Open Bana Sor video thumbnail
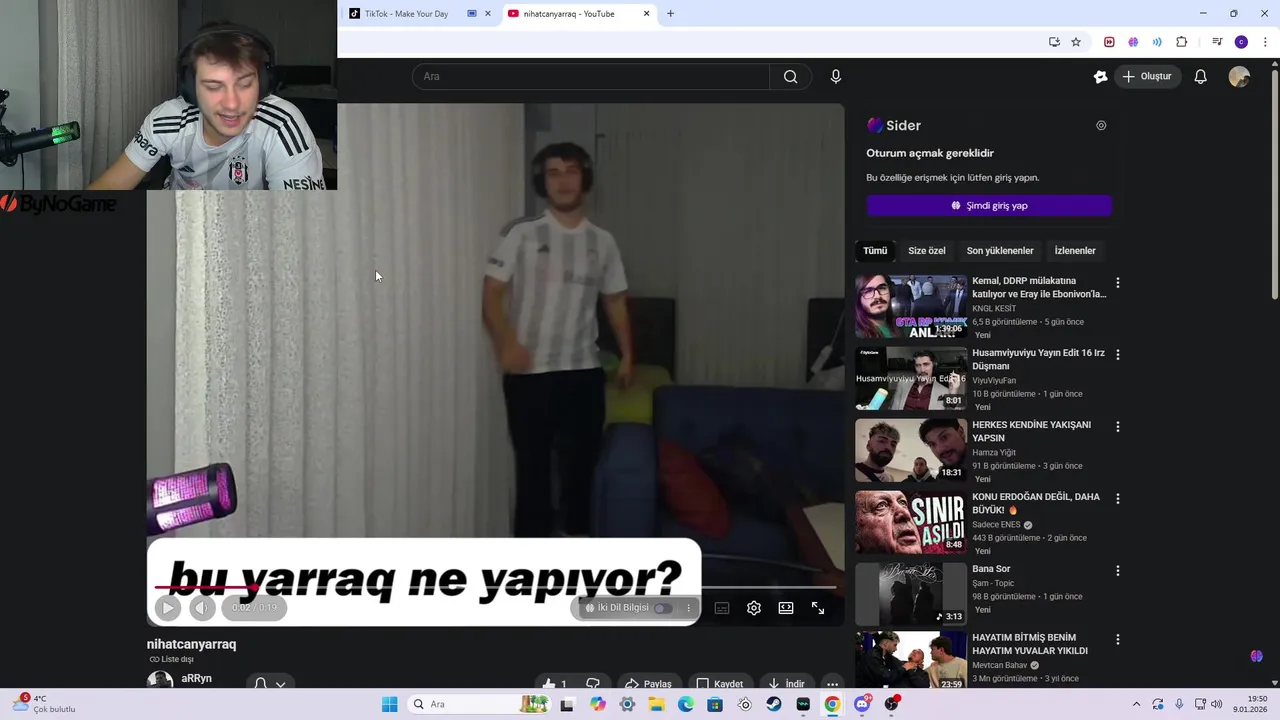Screen dimensions: 1280x720 point(911,594)
